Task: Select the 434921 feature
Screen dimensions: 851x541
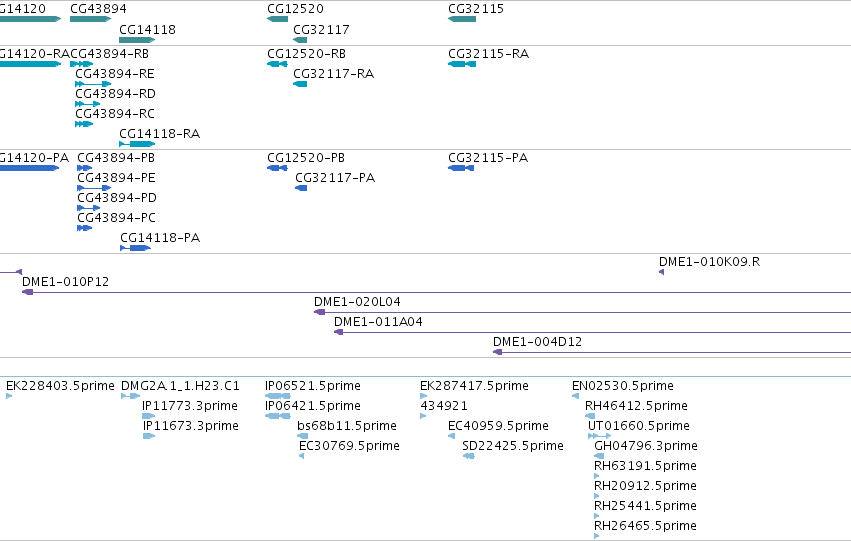Action: click(423, 416)
